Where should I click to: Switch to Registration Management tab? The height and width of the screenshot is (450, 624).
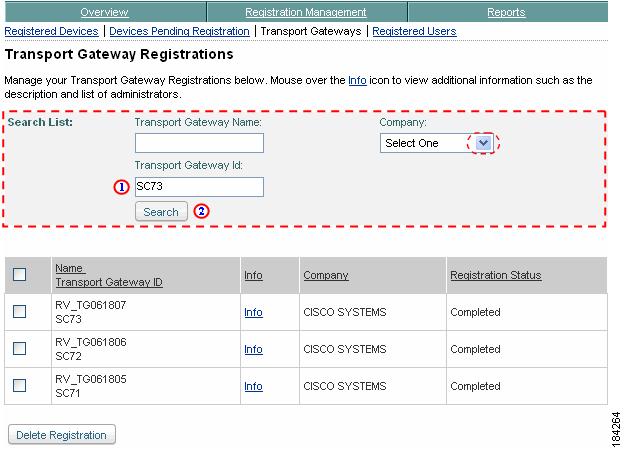pos(305,12)
